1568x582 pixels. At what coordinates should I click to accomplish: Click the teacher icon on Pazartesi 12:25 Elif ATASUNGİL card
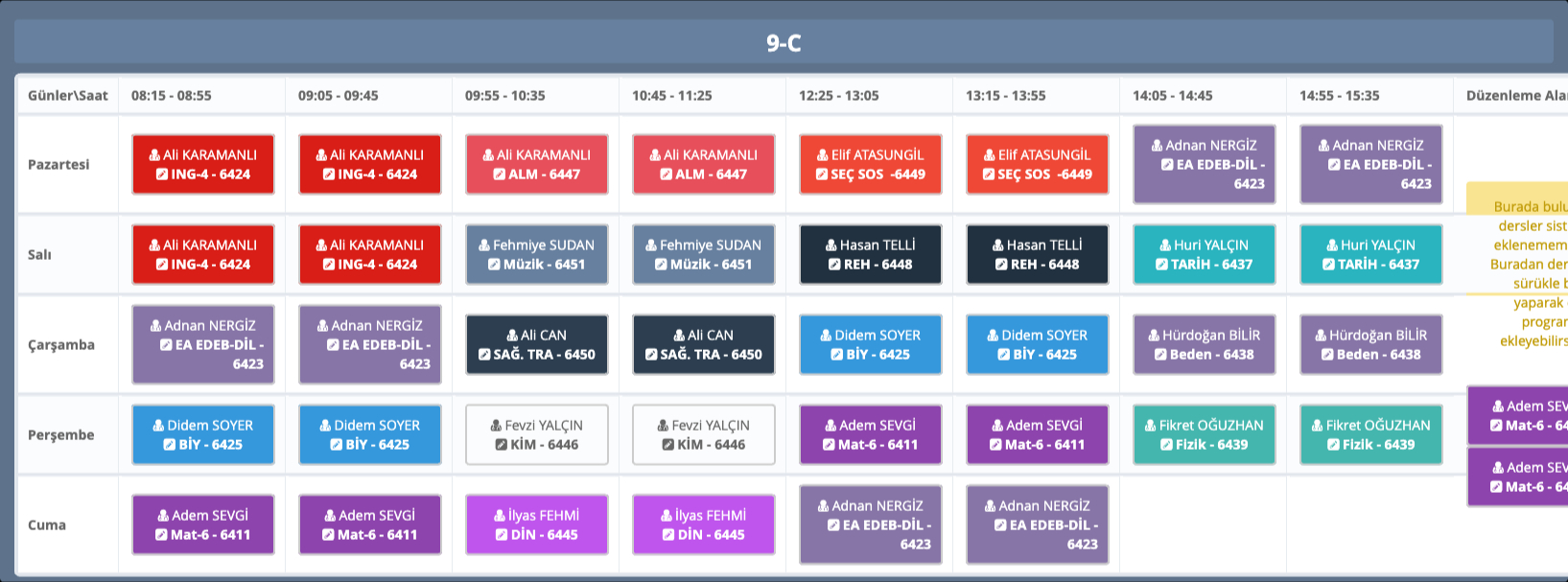[x=823, y=154]
